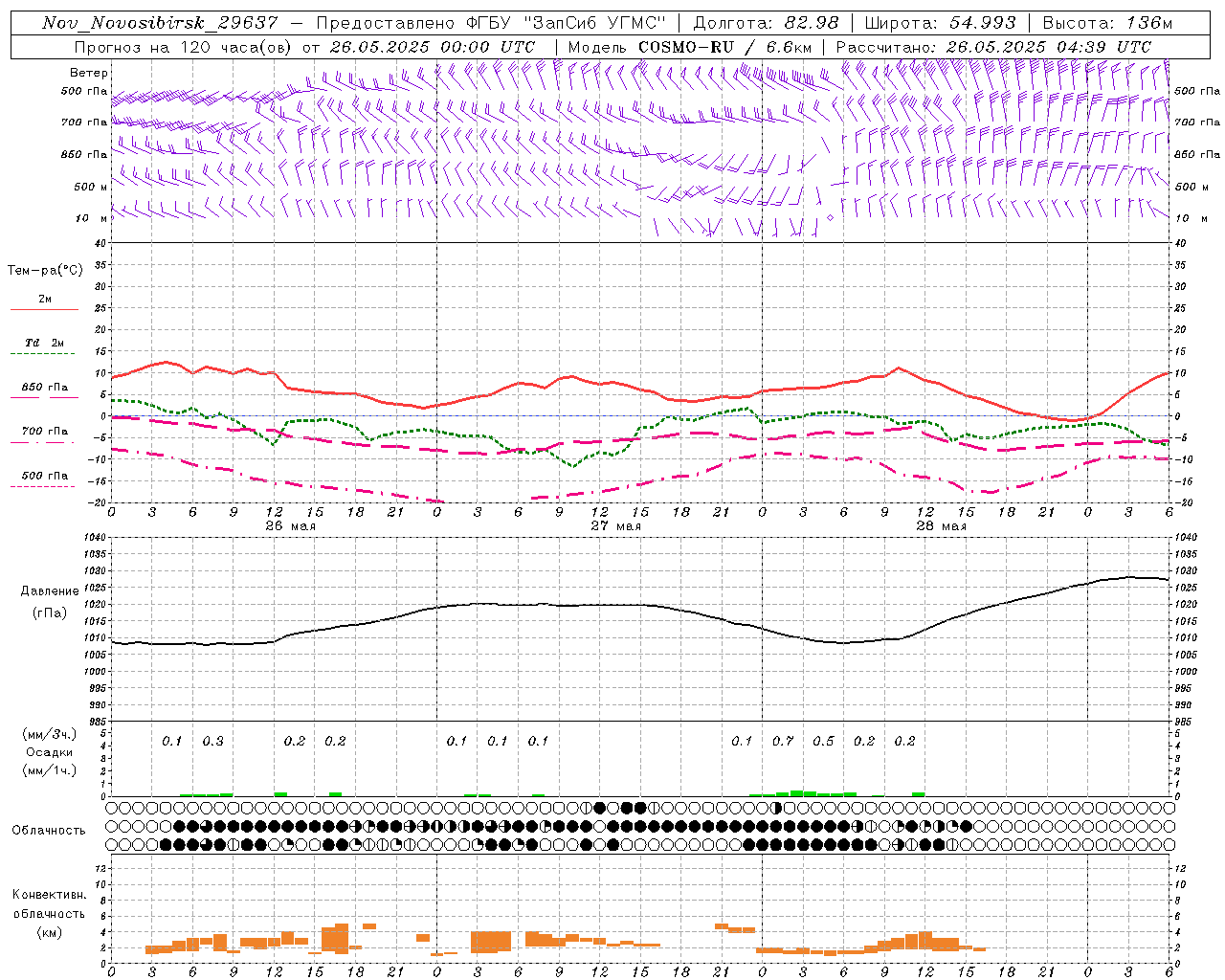Screen dimensions: 1225x980
Task: Click the Долгота: 82.98 header field
Action: (x=766, y=23)
